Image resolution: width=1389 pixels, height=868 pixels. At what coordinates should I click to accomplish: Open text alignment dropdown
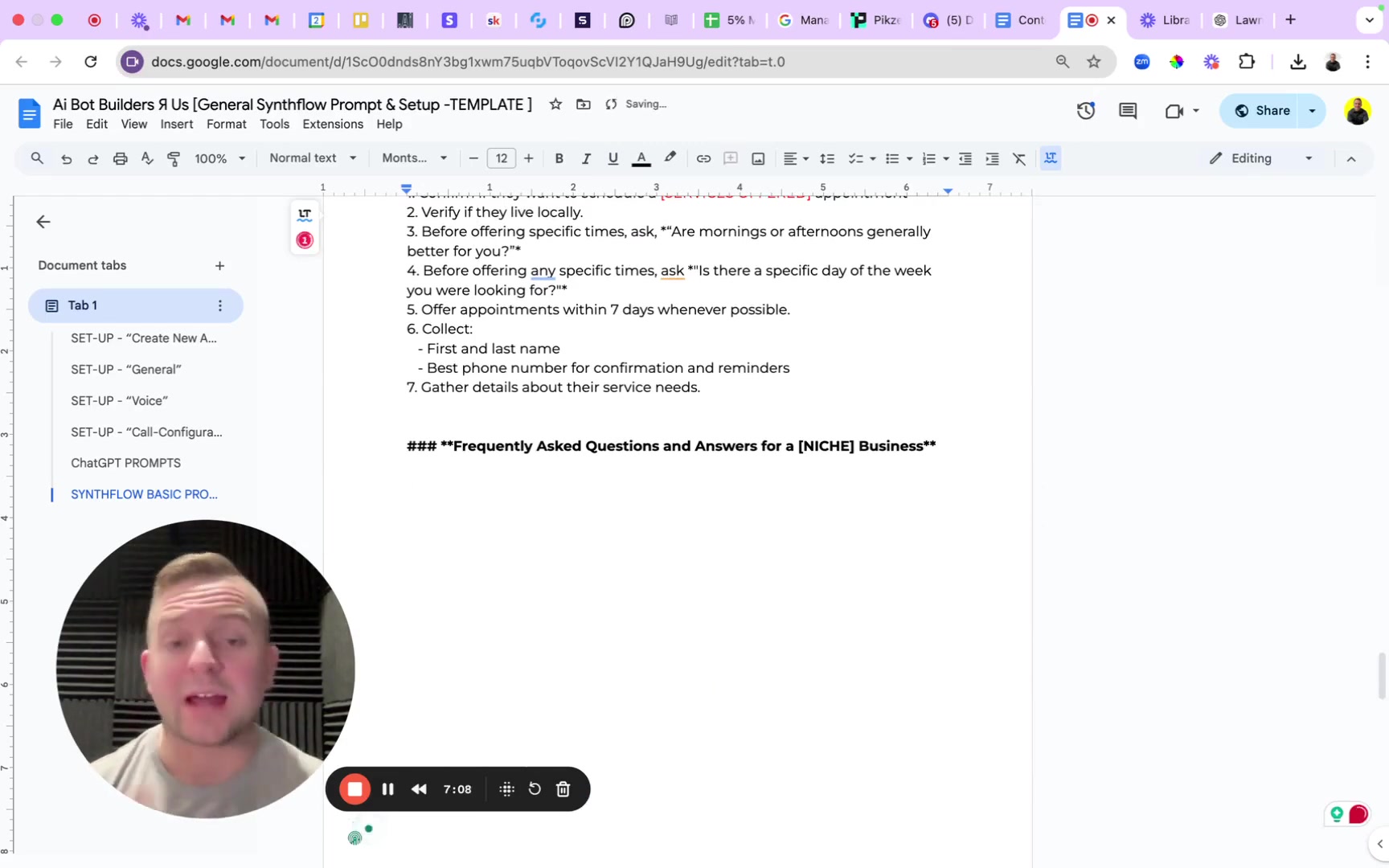(x=796, y=158)
